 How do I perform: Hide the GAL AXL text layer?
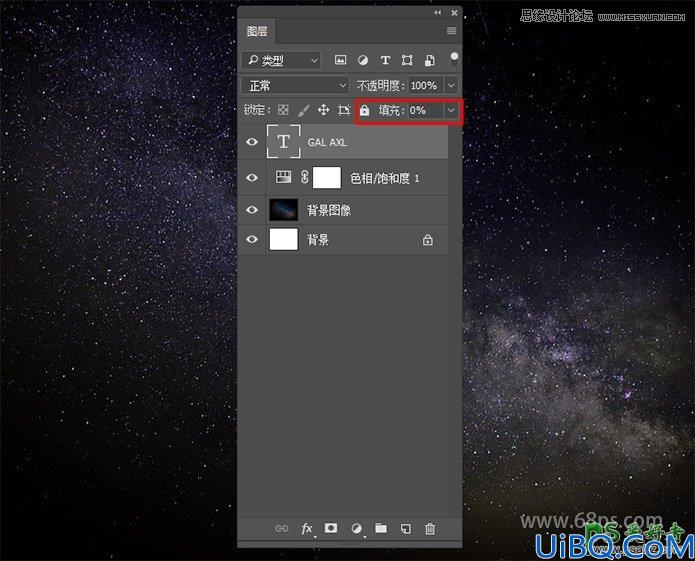pyautogui.click(x=252, y=142)
